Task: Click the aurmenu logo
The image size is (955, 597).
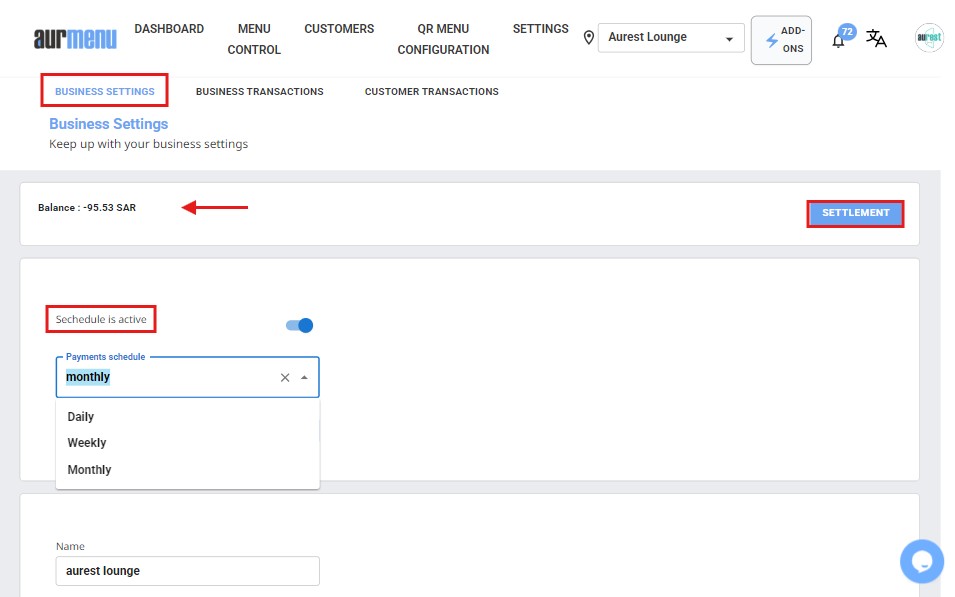Action: point(75,39)
